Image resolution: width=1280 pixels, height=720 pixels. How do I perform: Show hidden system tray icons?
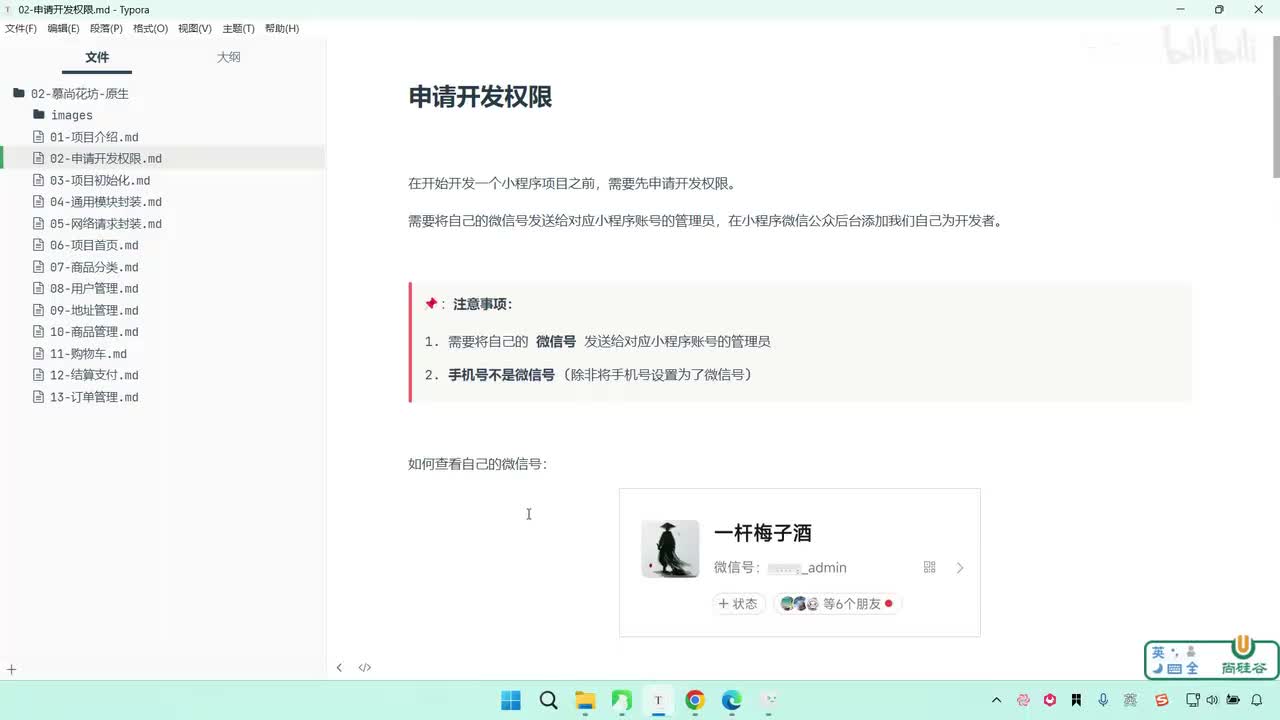coord(996,700)
